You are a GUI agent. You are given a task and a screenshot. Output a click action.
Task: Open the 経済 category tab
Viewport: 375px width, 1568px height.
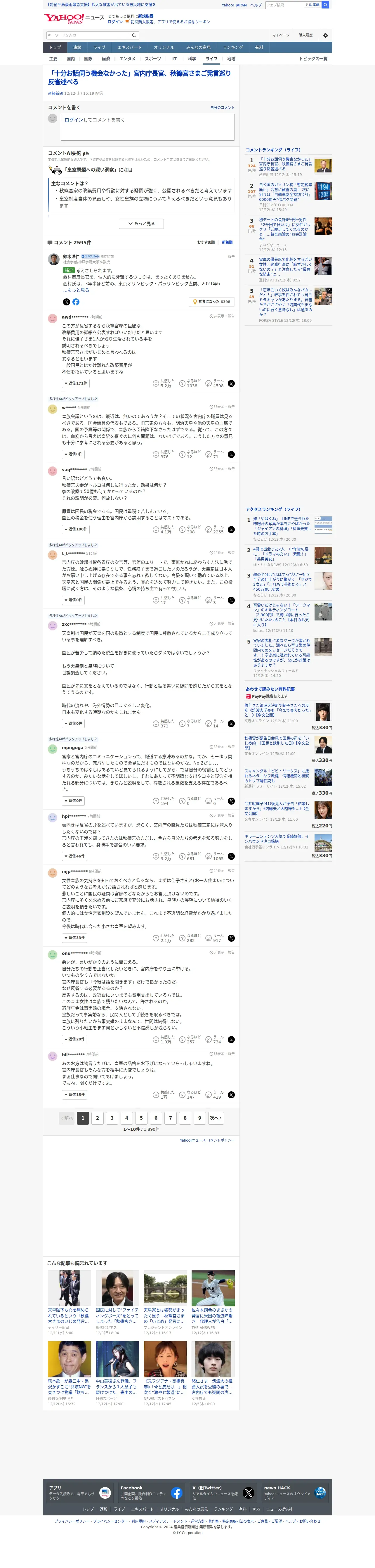pyautogui.click(x=106, y=59)
